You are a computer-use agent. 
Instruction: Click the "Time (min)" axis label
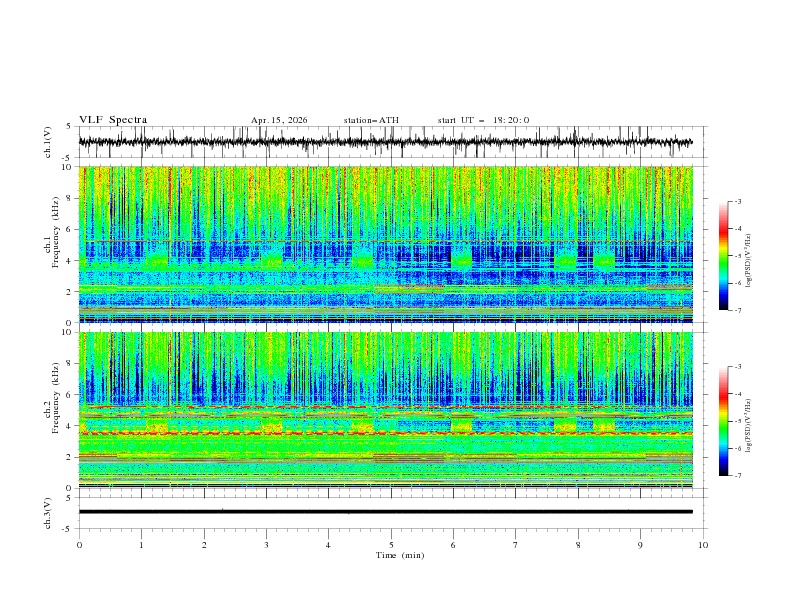(x=400, y=555)
